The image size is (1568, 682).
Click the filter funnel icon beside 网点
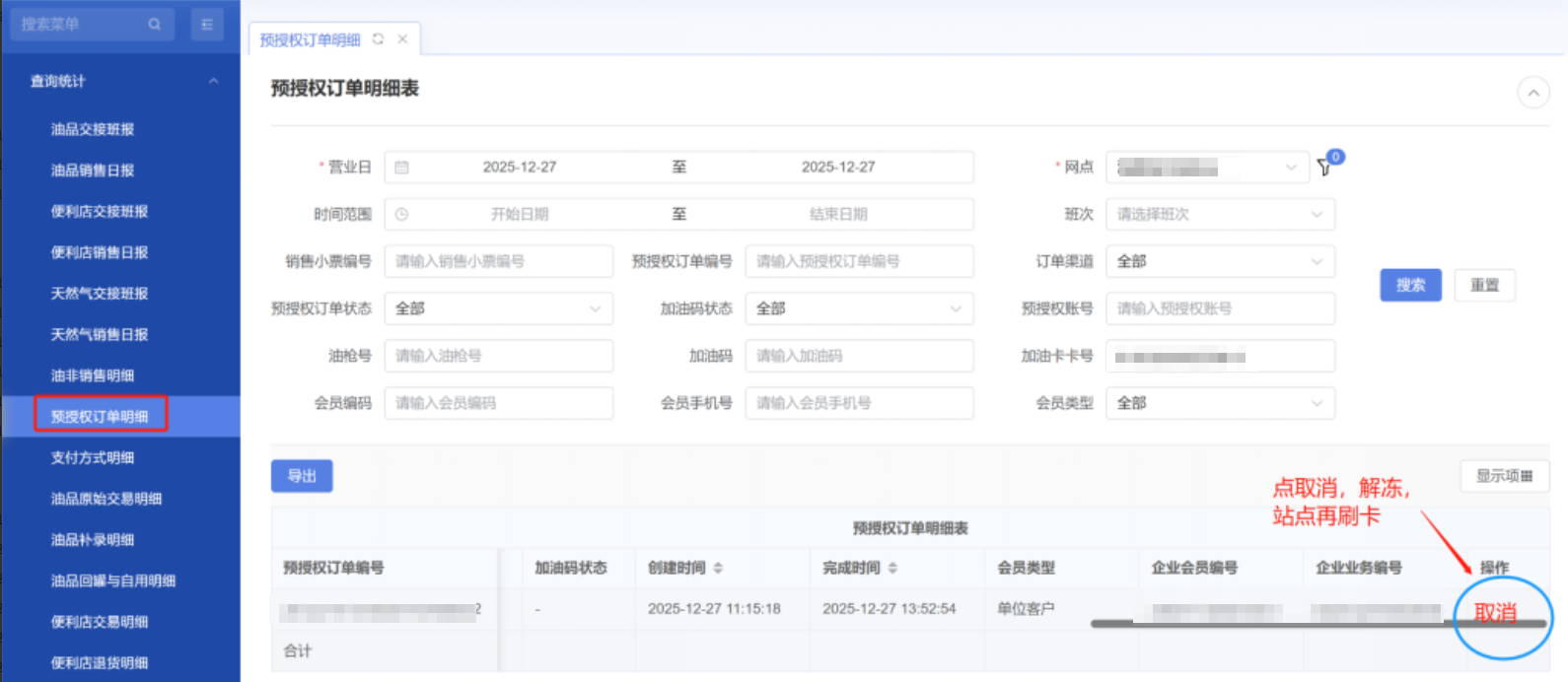(1324, 168)
